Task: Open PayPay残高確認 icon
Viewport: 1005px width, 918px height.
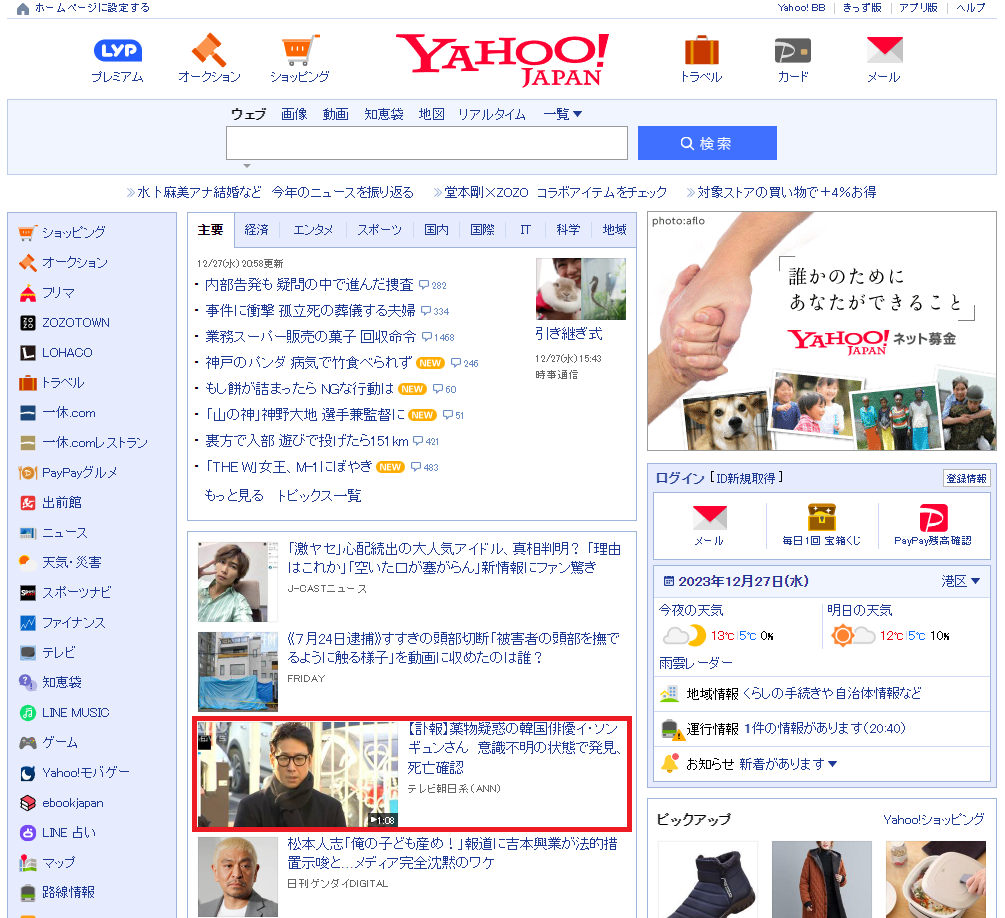Action: (x=933, y=518)
